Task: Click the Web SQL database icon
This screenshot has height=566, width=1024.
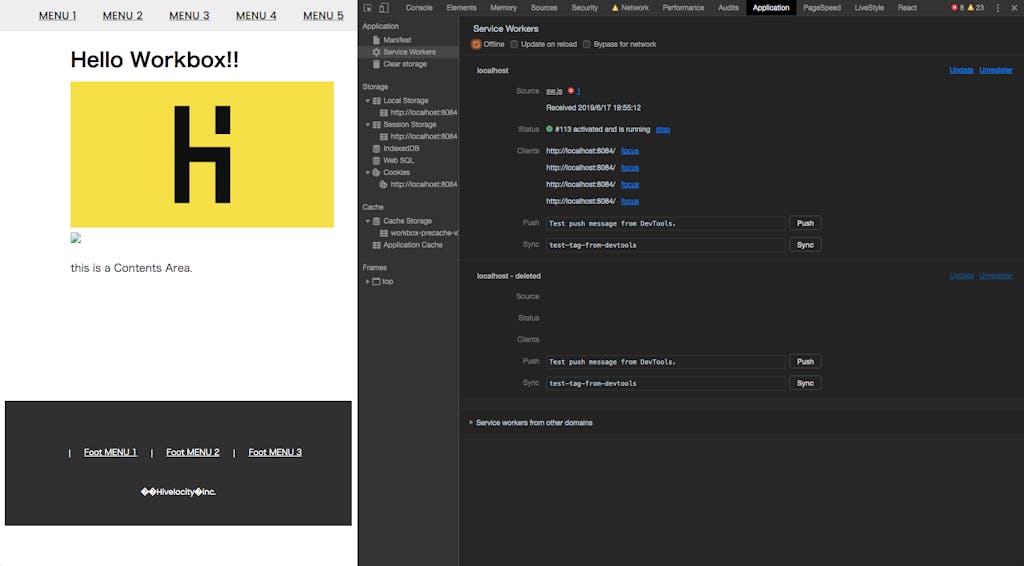Action: tap(377, 160)
